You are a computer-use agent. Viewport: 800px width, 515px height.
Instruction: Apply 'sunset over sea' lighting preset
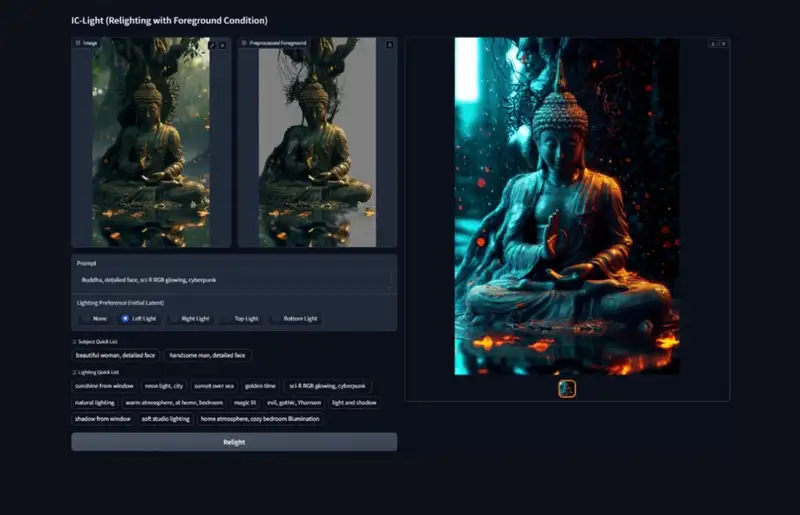pos(214,386)
